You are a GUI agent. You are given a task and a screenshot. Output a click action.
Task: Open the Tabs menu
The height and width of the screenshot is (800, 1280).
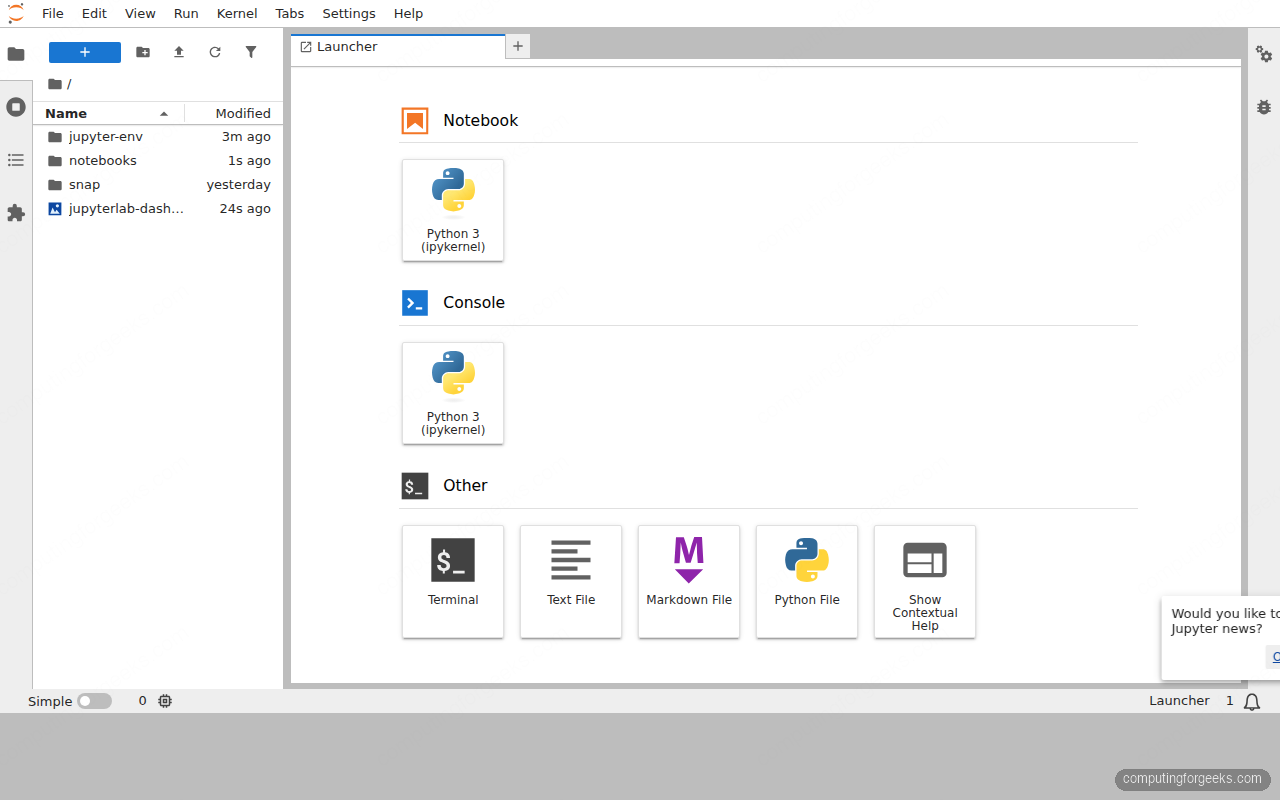coord(290,13)
